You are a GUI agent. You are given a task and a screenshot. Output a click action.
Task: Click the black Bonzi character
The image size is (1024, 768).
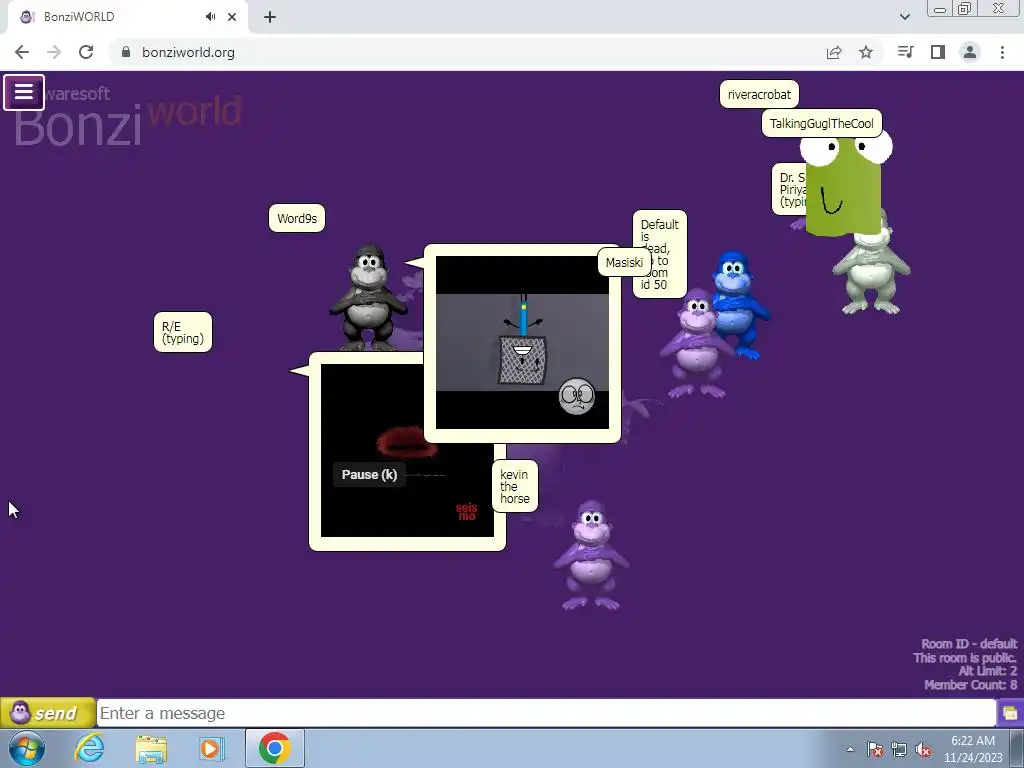[x=368, y=297]
